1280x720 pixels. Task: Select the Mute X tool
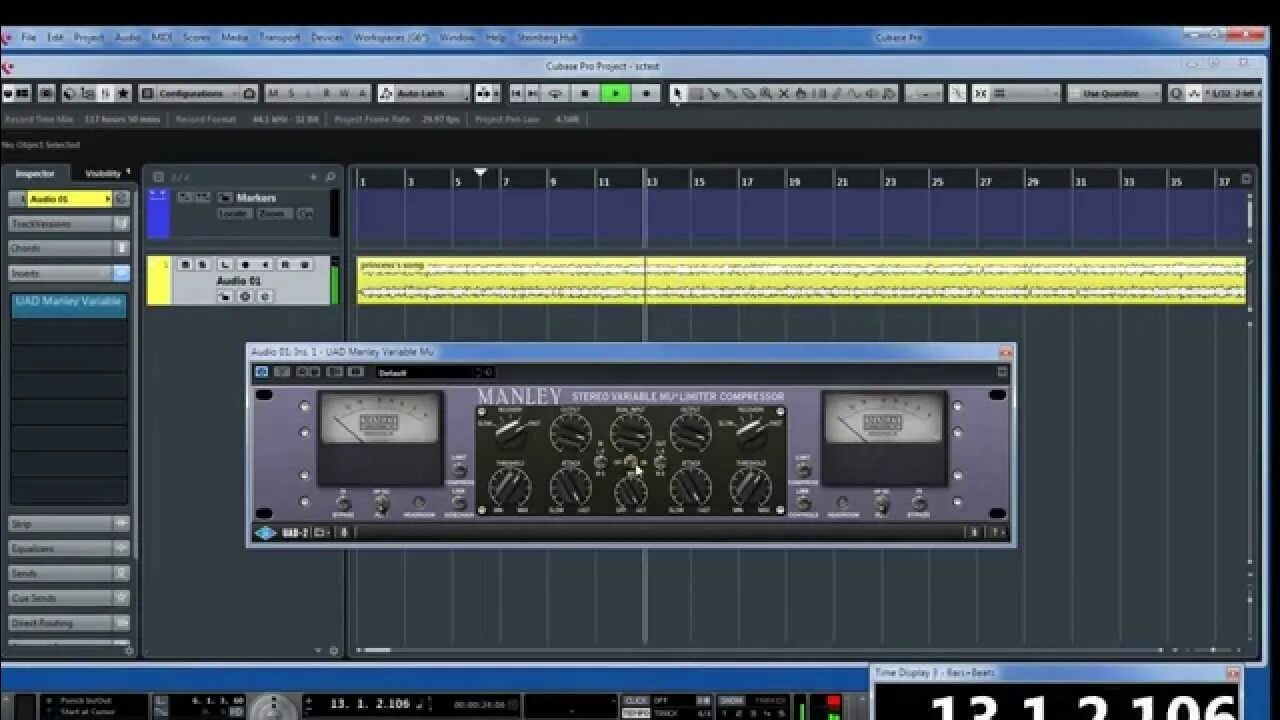[x=784, y=93]
